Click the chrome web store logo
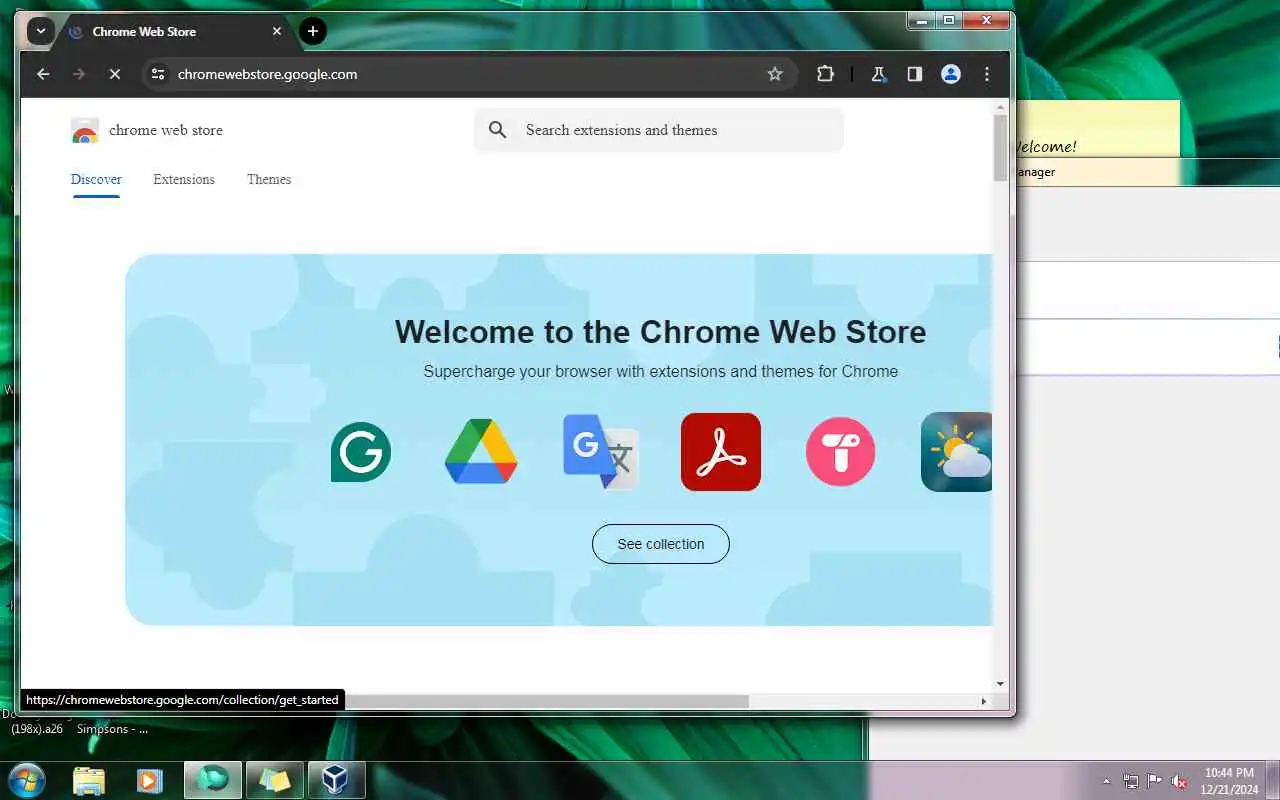 point(147,130)
